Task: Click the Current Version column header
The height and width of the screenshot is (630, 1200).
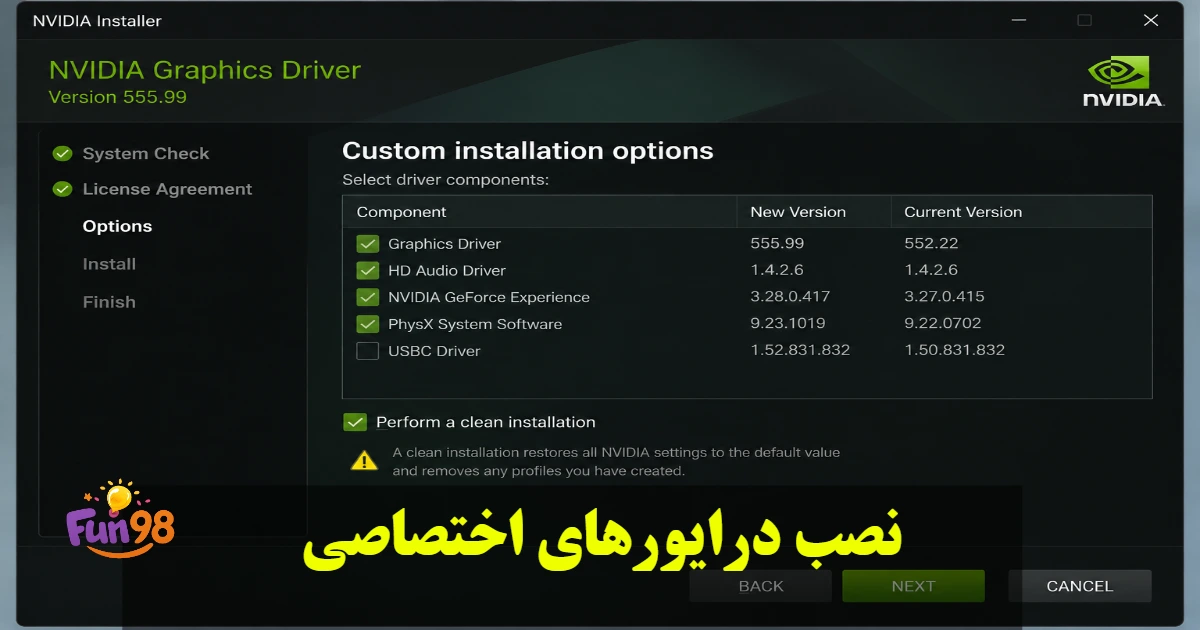Action: 963,212
